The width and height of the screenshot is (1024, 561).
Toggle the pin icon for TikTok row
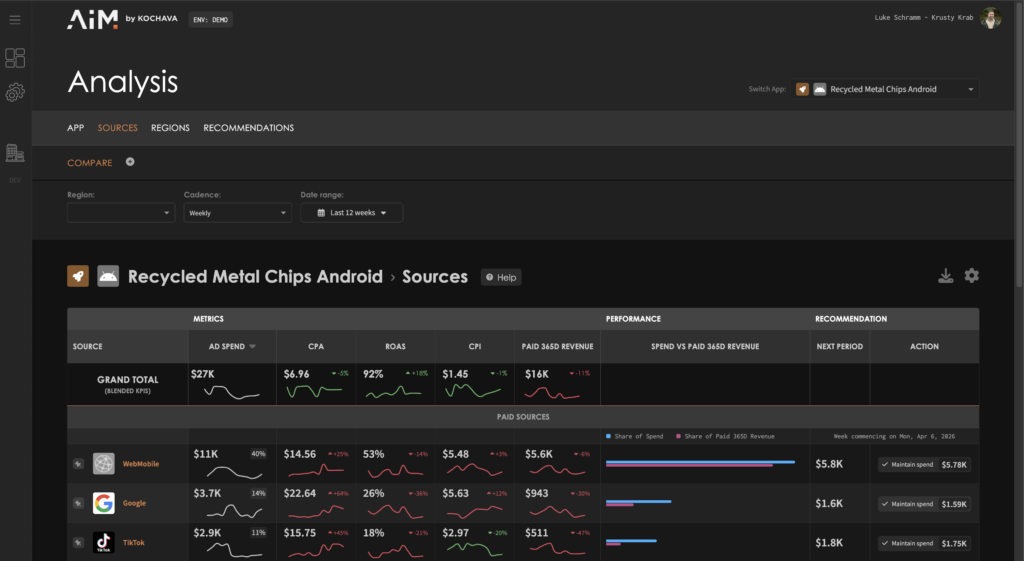pyautogui.click(x=78, y=542)
